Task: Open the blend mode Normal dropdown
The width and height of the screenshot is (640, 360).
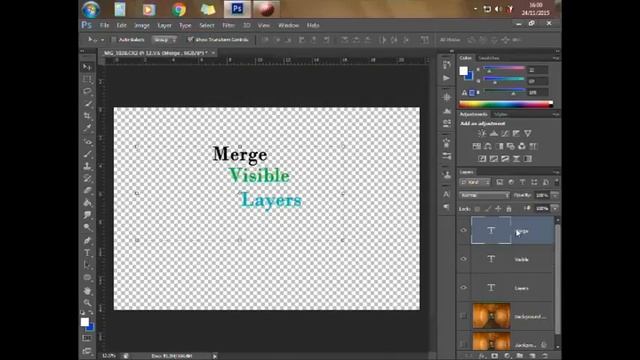Action: pyautogui.click(x=484, y=196)
